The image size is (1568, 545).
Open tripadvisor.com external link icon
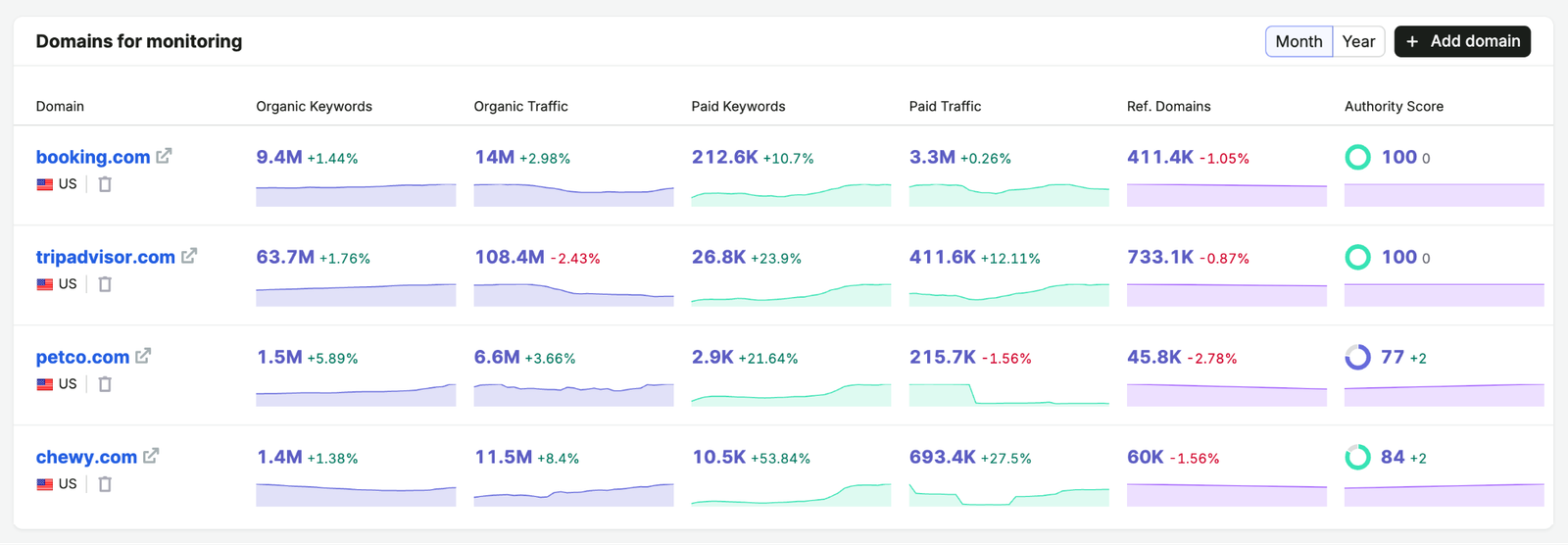point(189,256)
